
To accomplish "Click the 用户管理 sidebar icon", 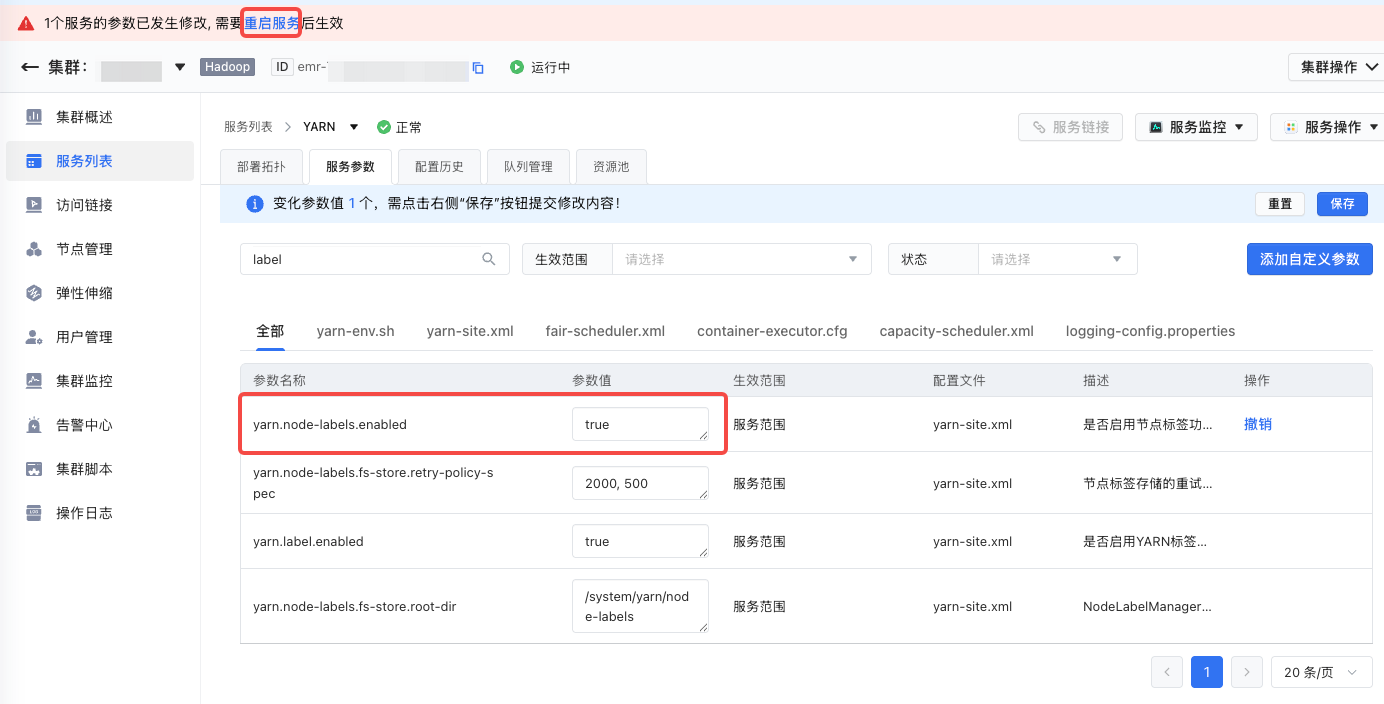I will pos(34,337).
